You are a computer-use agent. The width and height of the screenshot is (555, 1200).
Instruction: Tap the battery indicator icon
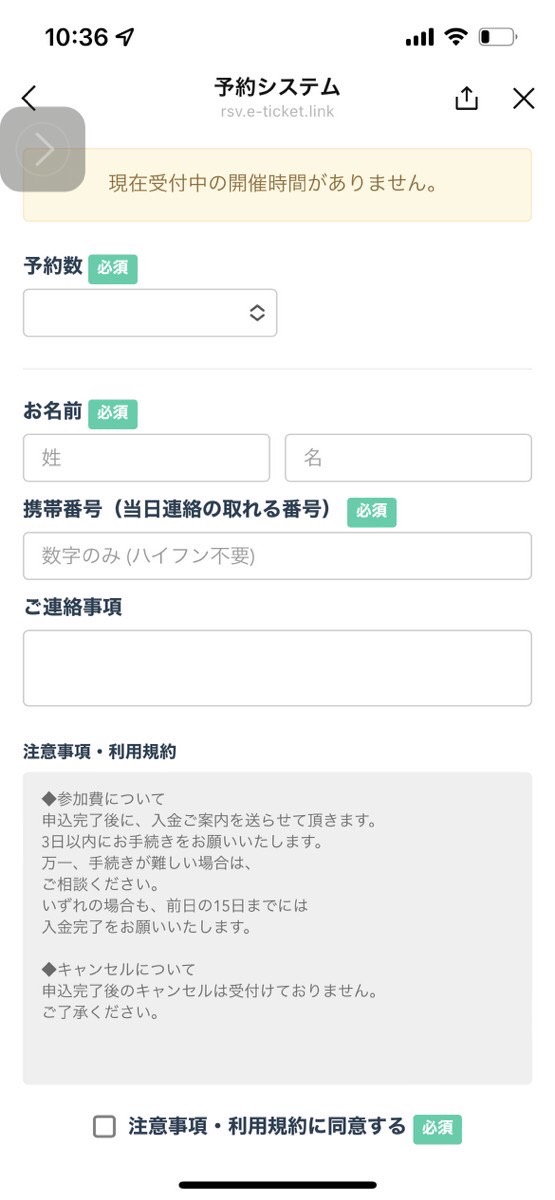[x=497, y=37]
